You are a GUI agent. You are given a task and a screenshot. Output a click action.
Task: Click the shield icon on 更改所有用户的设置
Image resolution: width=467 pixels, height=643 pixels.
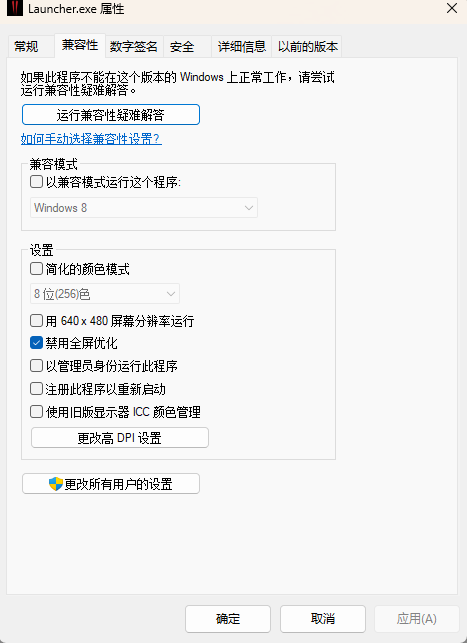tap(56, 484)
